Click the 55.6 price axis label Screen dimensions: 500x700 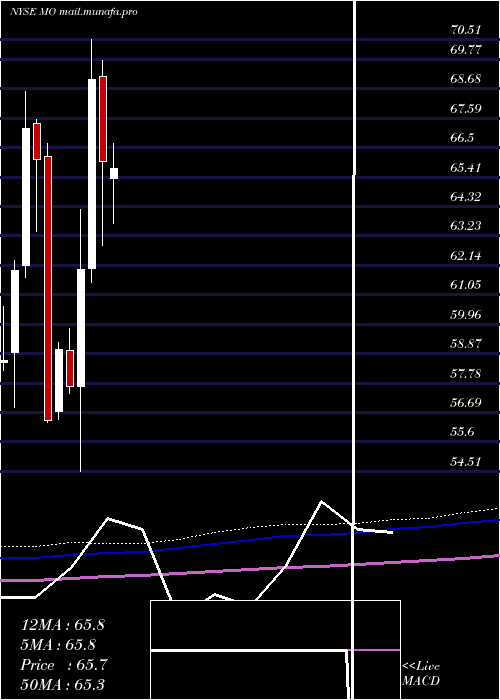tap(462, 432)
